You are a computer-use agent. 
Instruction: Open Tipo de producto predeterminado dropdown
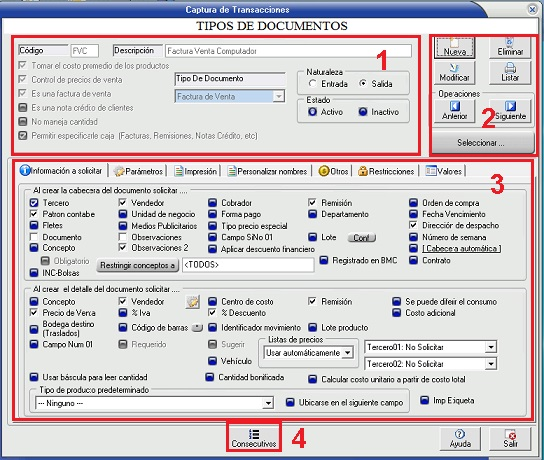[268, 403]
